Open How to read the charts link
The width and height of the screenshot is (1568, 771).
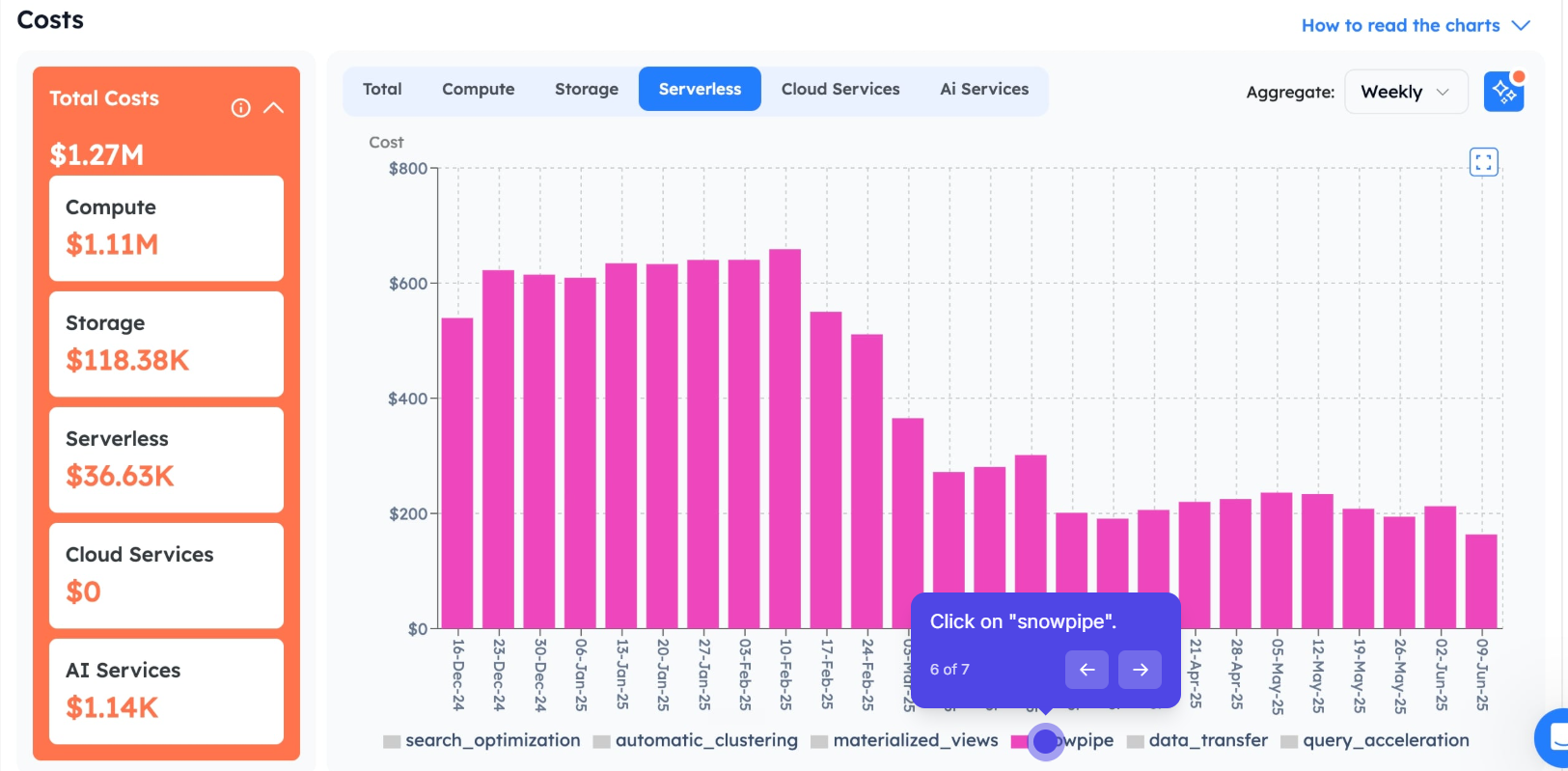pos(1401,25)
